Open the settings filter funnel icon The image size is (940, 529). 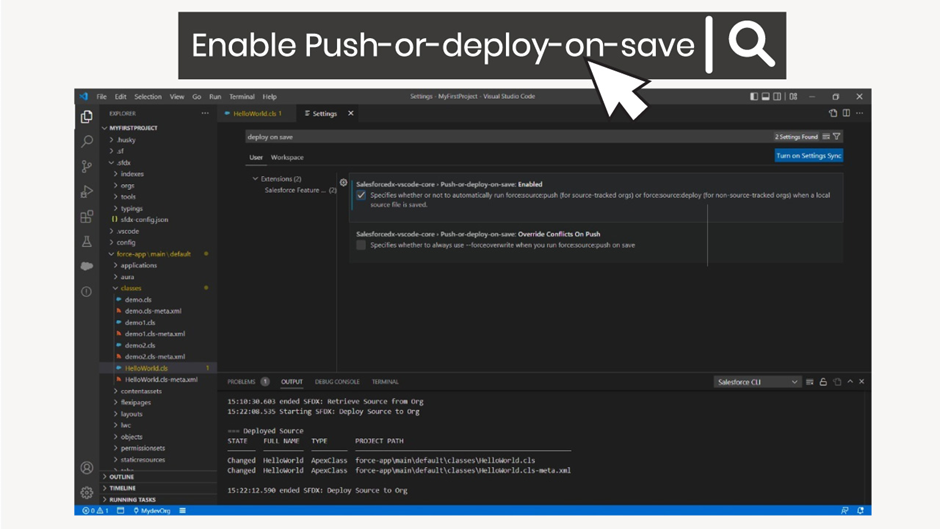tap(836, 137)
